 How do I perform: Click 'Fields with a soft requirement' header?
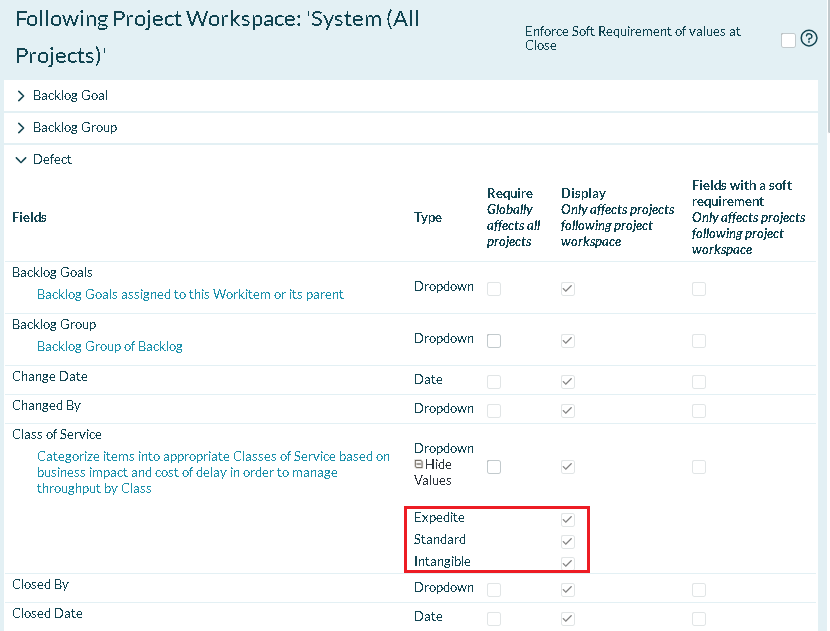pyautogui.click(x=748, y=217)
